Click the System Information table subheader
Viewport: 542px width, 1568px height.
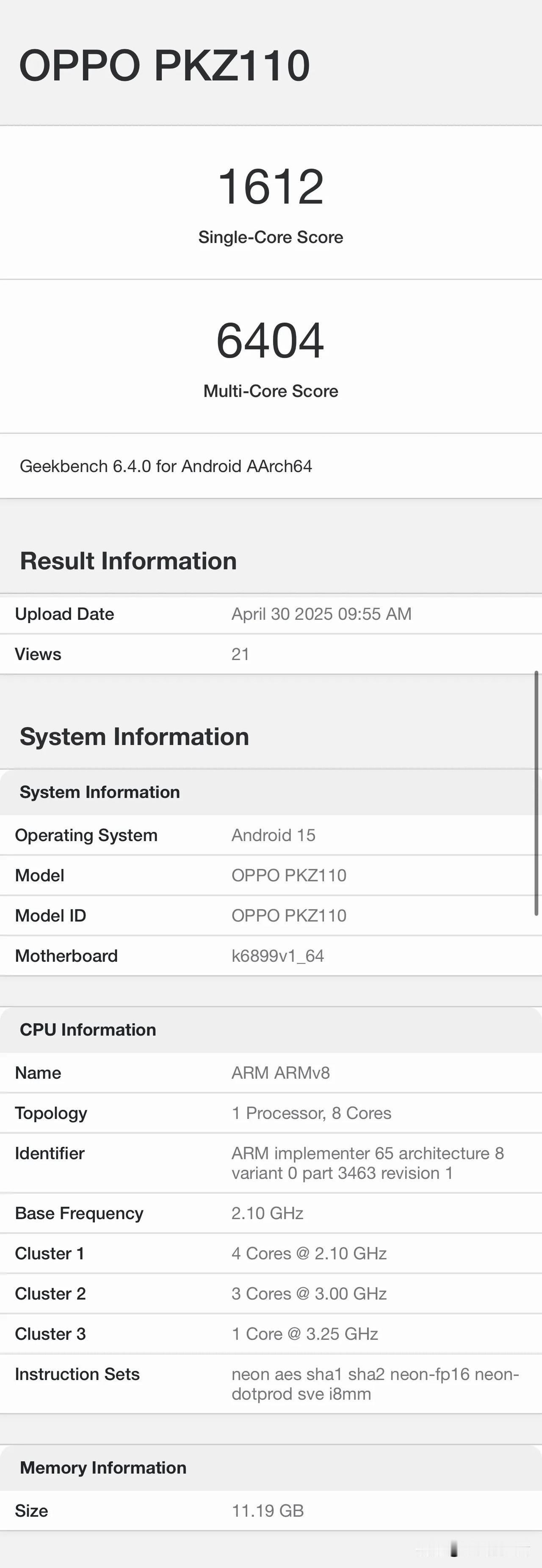click(100, 792)
